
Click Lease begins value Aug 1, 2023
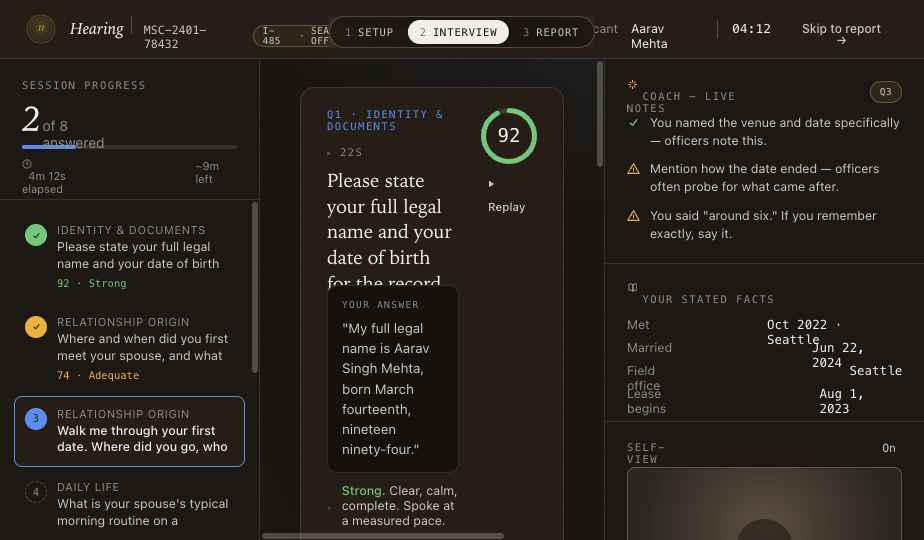tap(841, 401)
